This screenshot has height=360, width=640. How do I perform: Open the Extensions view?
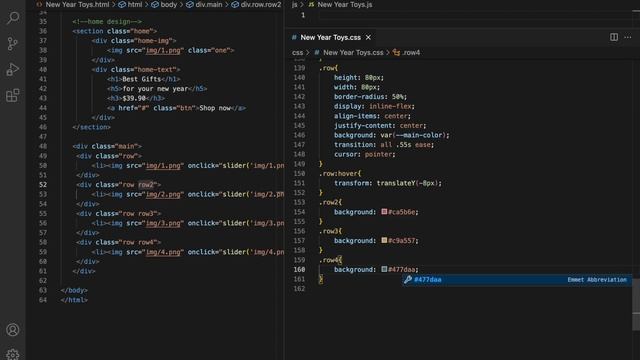click(x=13, y=96)
